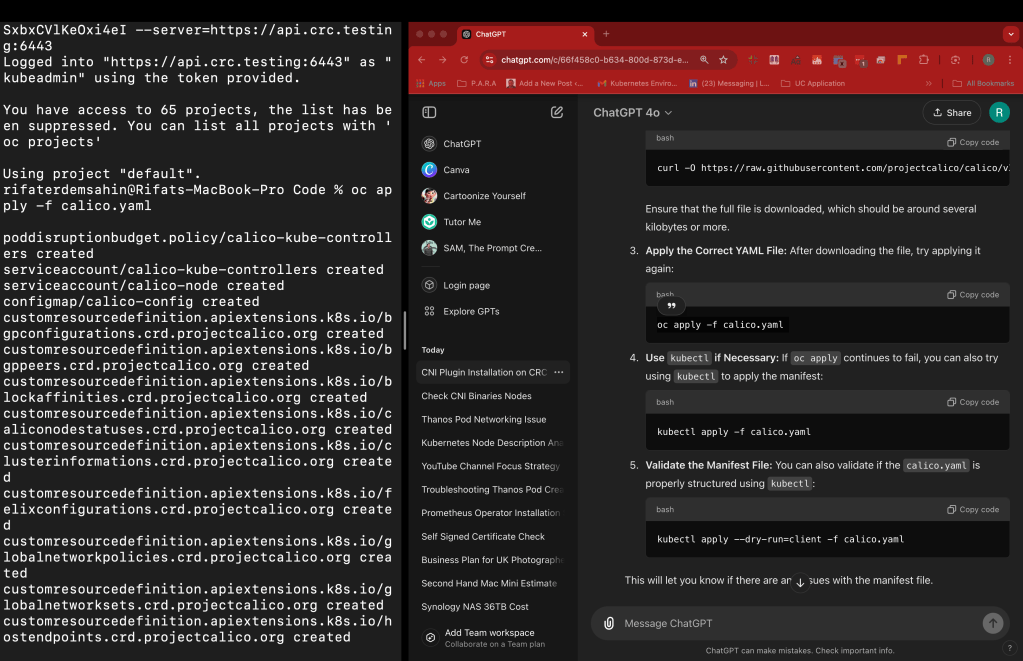Copy code of the oc apply block
This screenshot has height=661, width=1023.
coord(973,295)
